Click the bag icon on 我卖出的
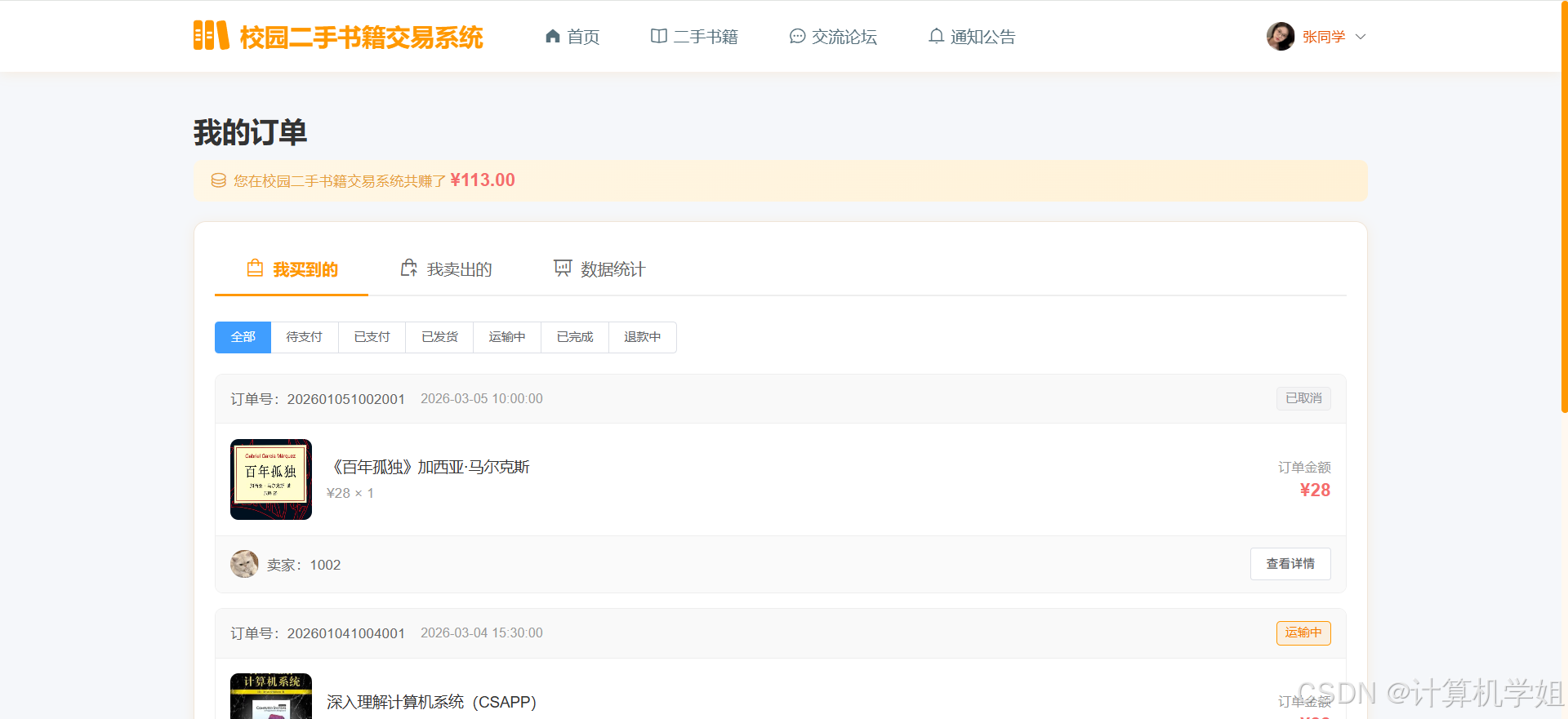This screenshot has height=719, width=1568. (x=408, y=268)
